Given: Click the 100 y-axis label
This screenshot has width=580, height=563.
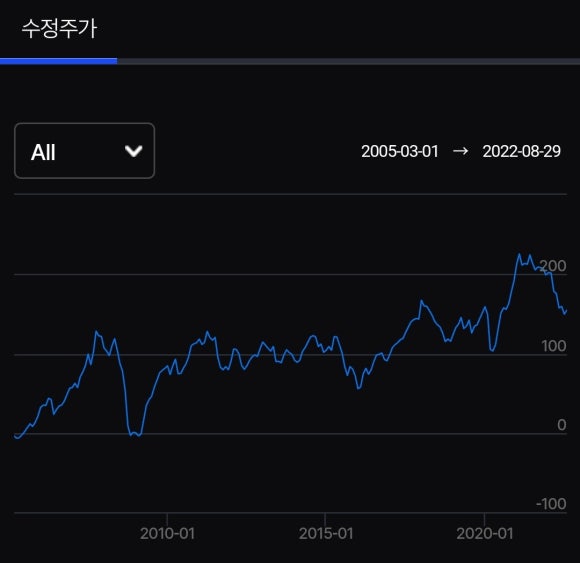Looking at the screenshot, I should (554, 346).
